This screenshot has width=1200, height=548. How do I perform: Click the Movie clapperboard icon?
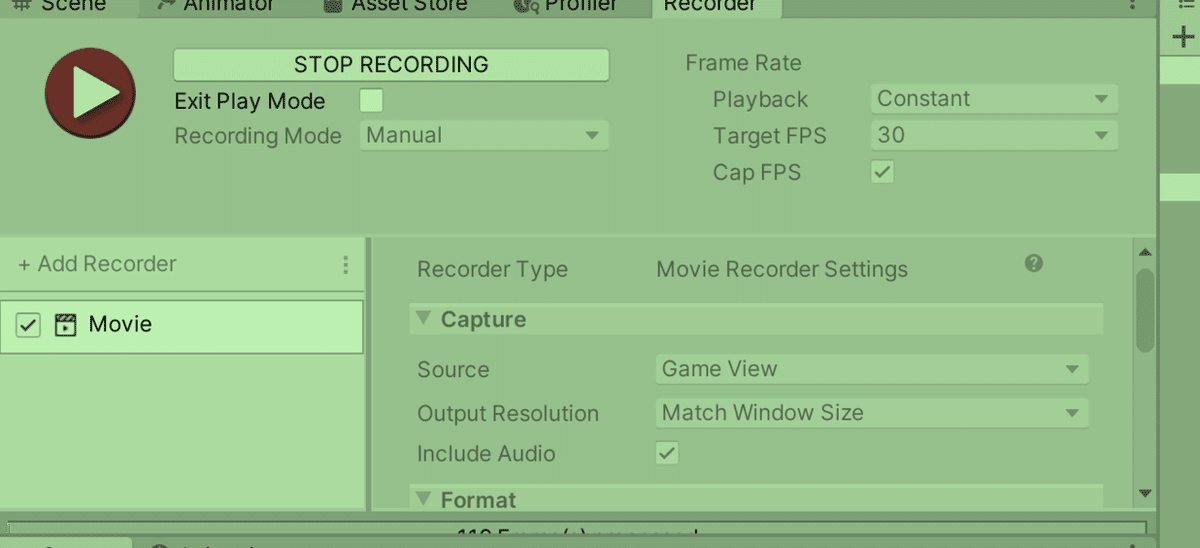(x=66, y=325)
